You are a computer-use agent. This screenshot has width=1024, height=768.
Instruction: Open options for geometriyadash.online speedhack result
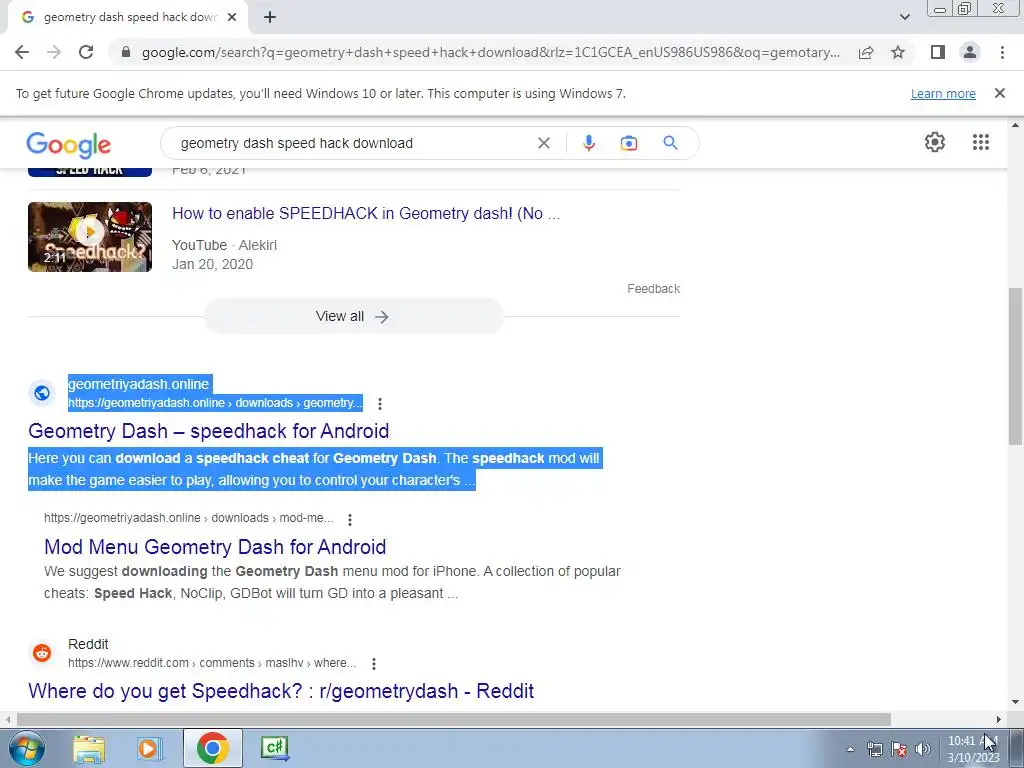pos(379,404)
